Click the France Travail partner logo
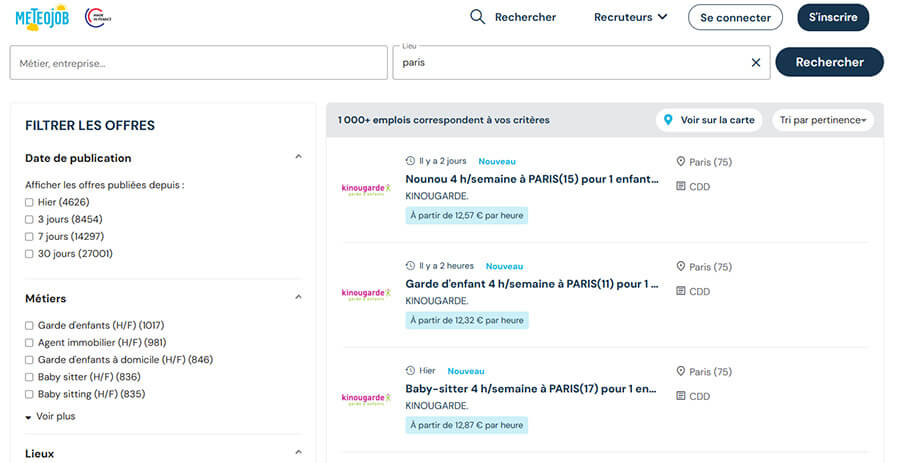This screenshot has width=900, height=463. pyautogui.click(x=98, y=17)
